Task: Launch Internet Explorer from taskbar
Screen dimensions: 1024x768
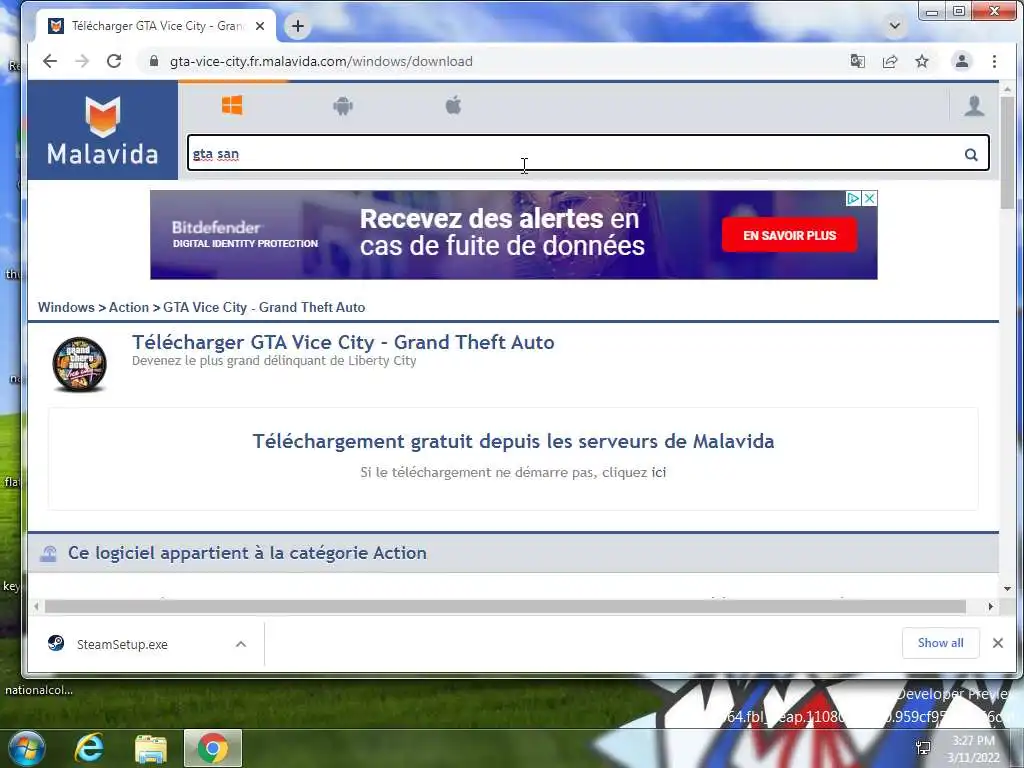Action: click(x=89, y=748)
